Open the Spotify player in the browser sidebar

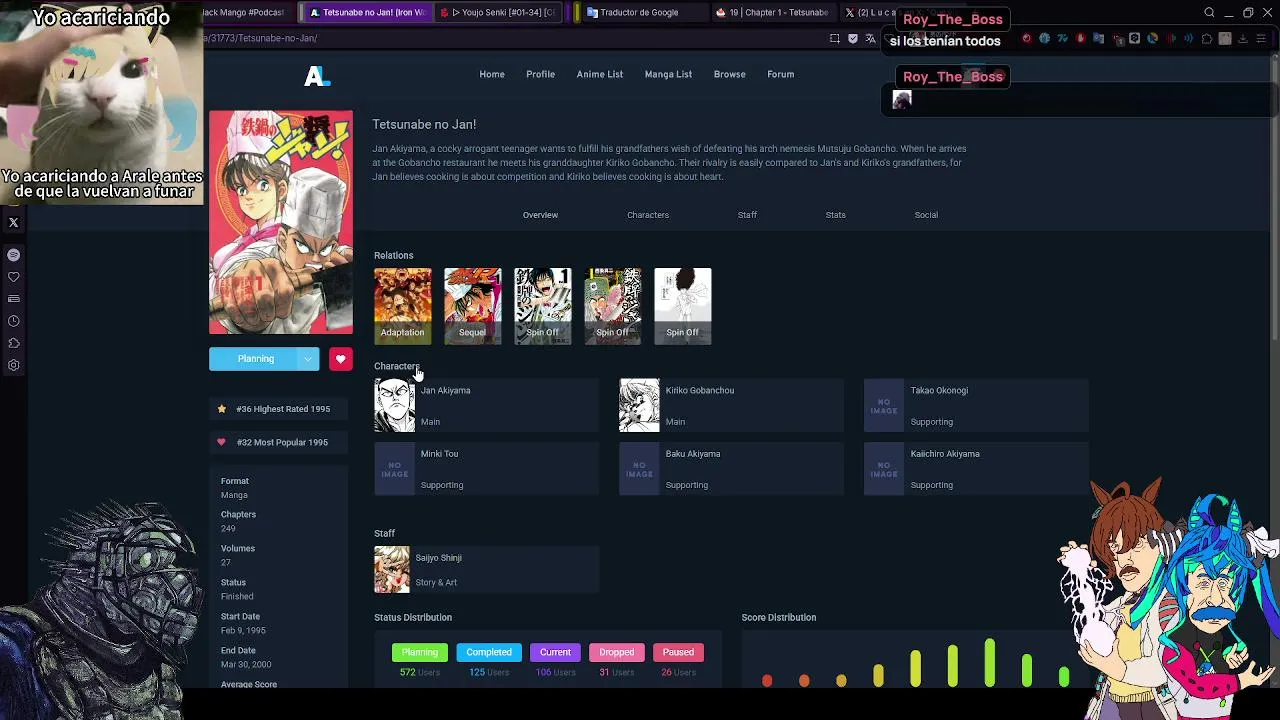point(14,255)
